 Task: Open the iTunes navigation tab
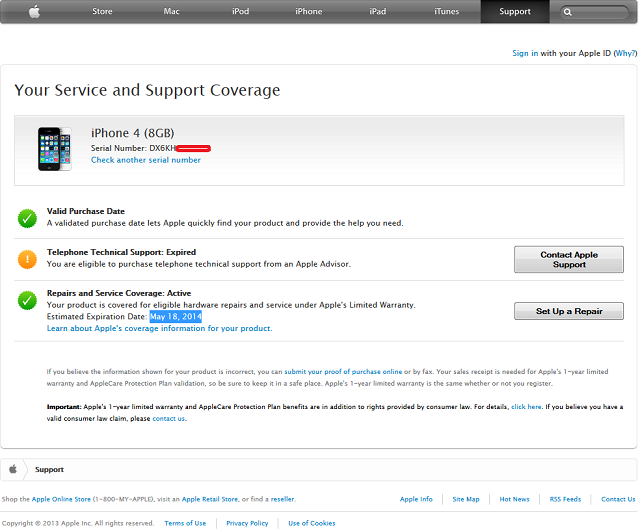(446, 11)
